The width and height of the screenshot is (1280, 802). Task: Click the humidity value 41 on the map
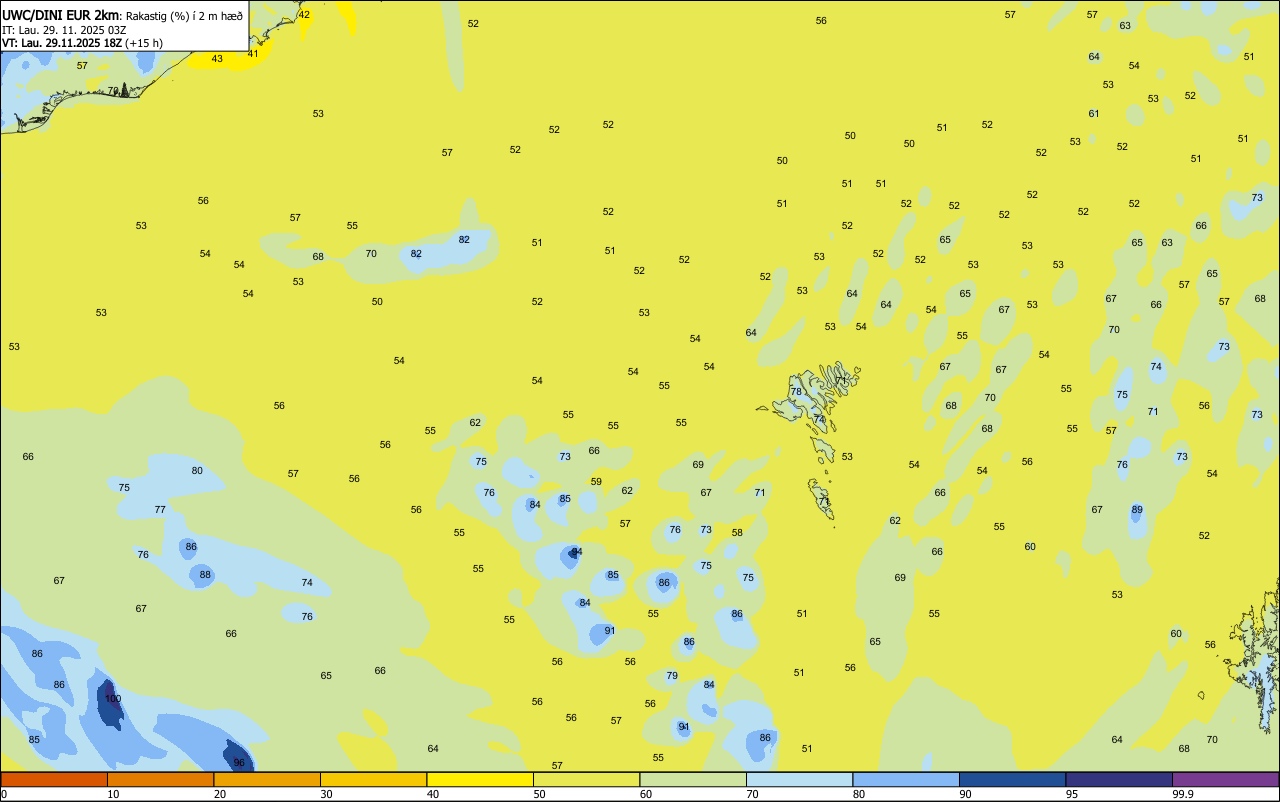[253, 54]
